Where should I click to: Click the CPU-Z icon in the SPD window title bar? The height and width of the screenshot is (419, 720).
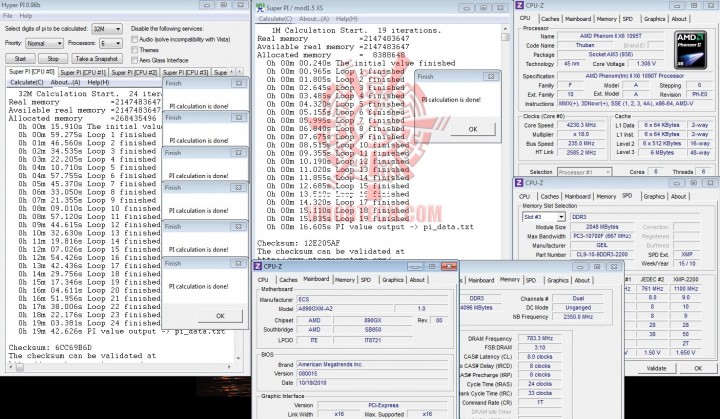(519, 182)
